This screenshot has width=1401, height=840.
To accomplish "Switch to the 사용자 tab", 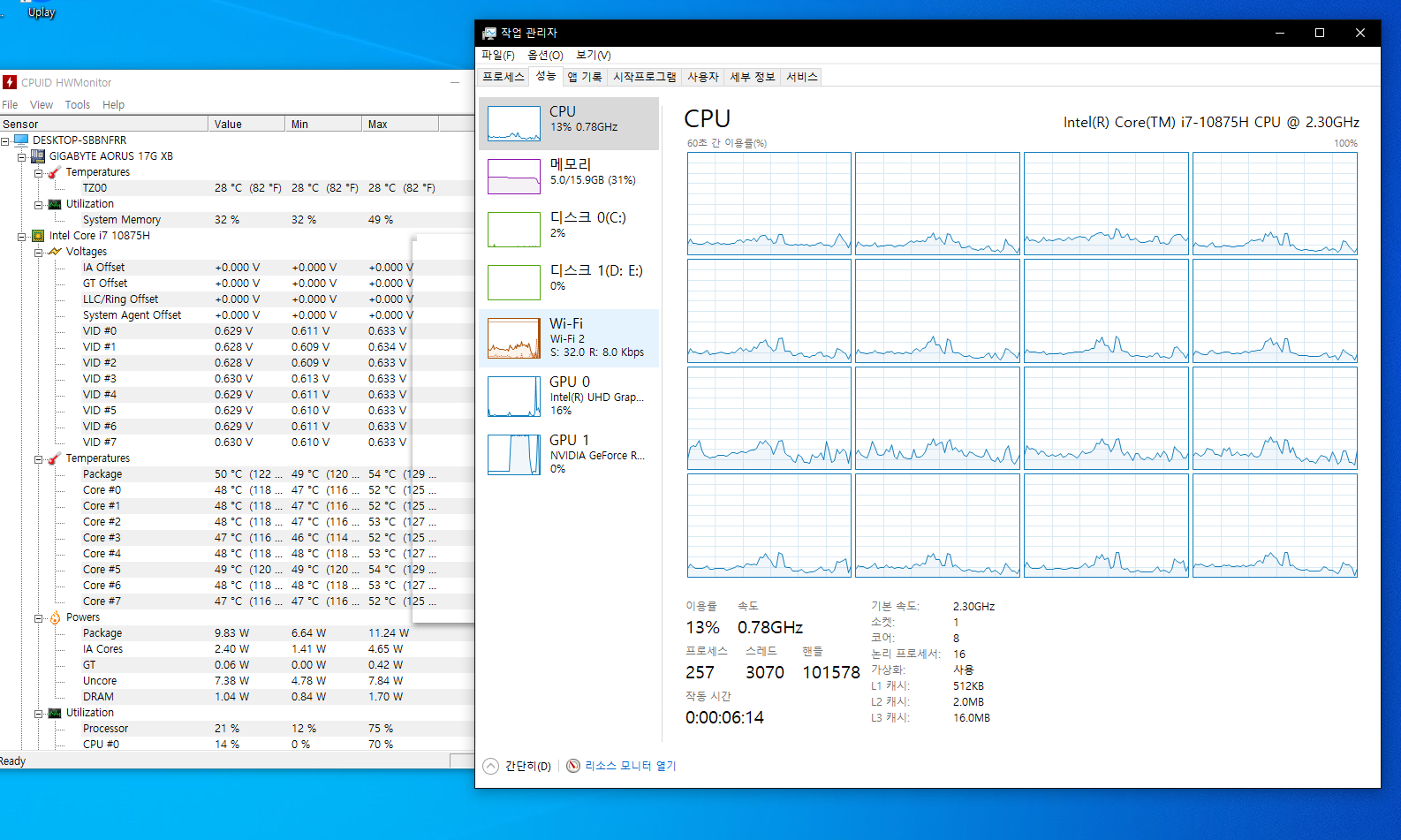I will tap(703, 77).
